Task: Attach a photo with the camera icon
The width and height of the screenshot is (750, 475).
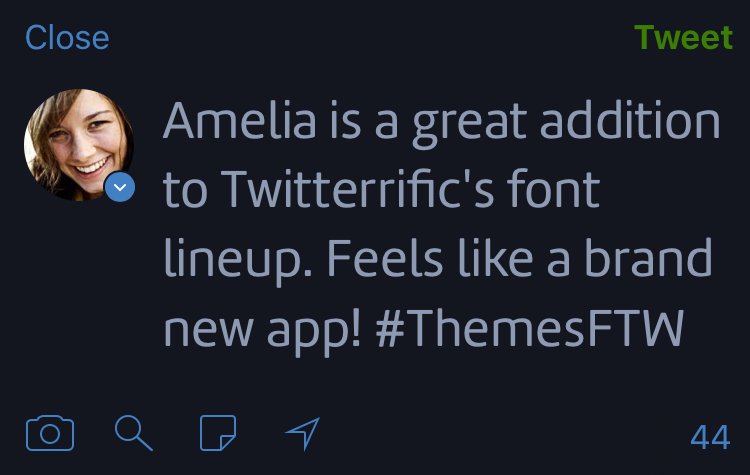Action: point(50,433)
